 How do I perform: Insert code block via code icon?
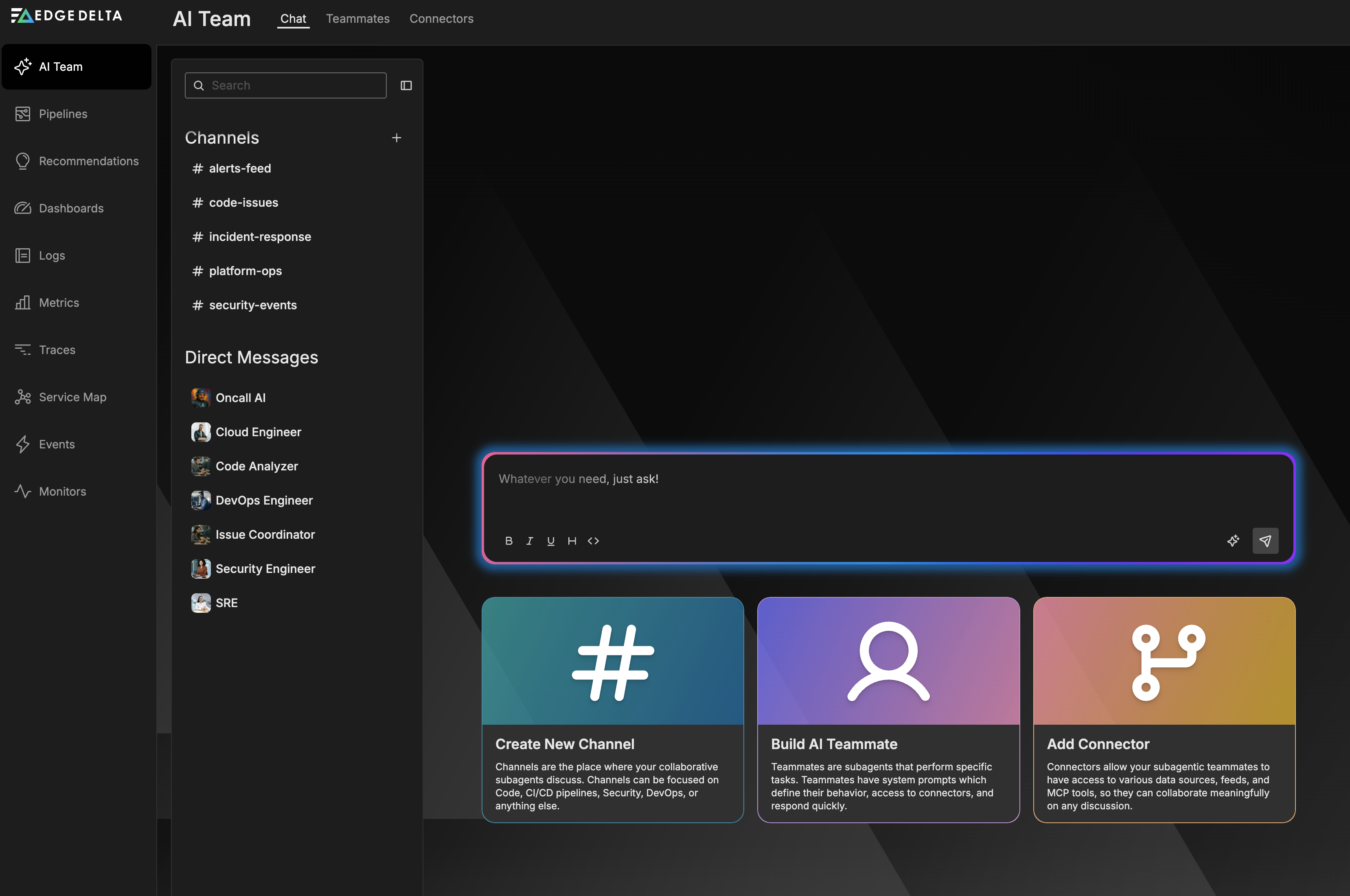click(x=593, y=541)
